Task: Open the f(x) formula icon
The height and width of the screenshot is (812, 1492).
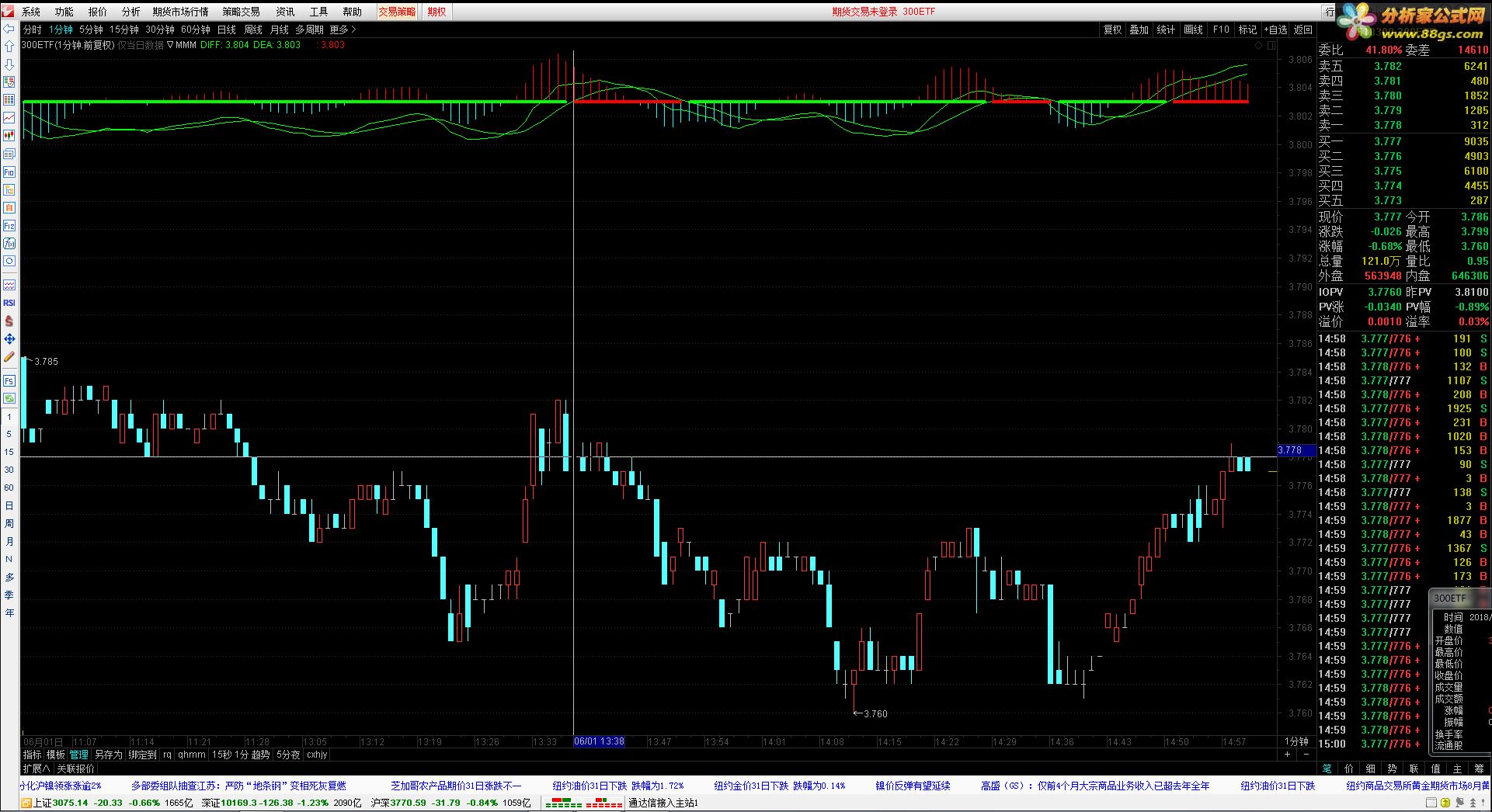Action: (9, 244)
